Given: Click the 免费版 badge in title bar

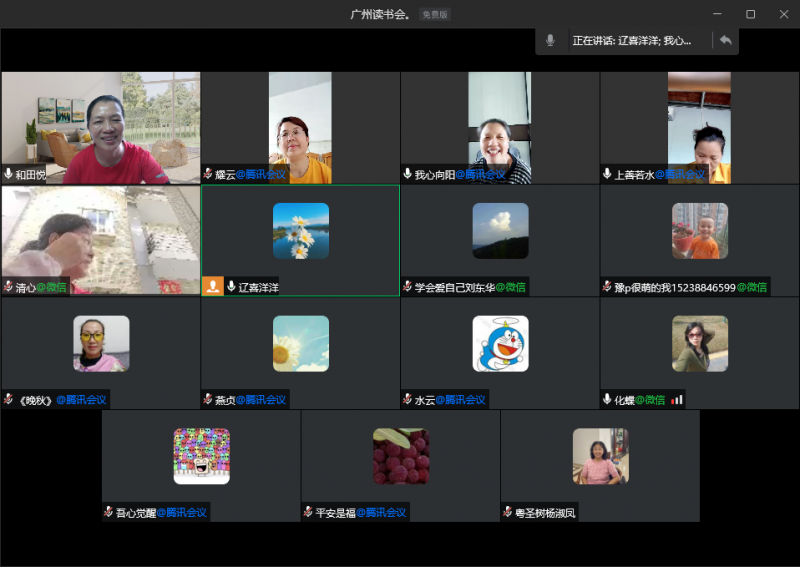Looking at the screenshot, I should [x=434, y=14].
